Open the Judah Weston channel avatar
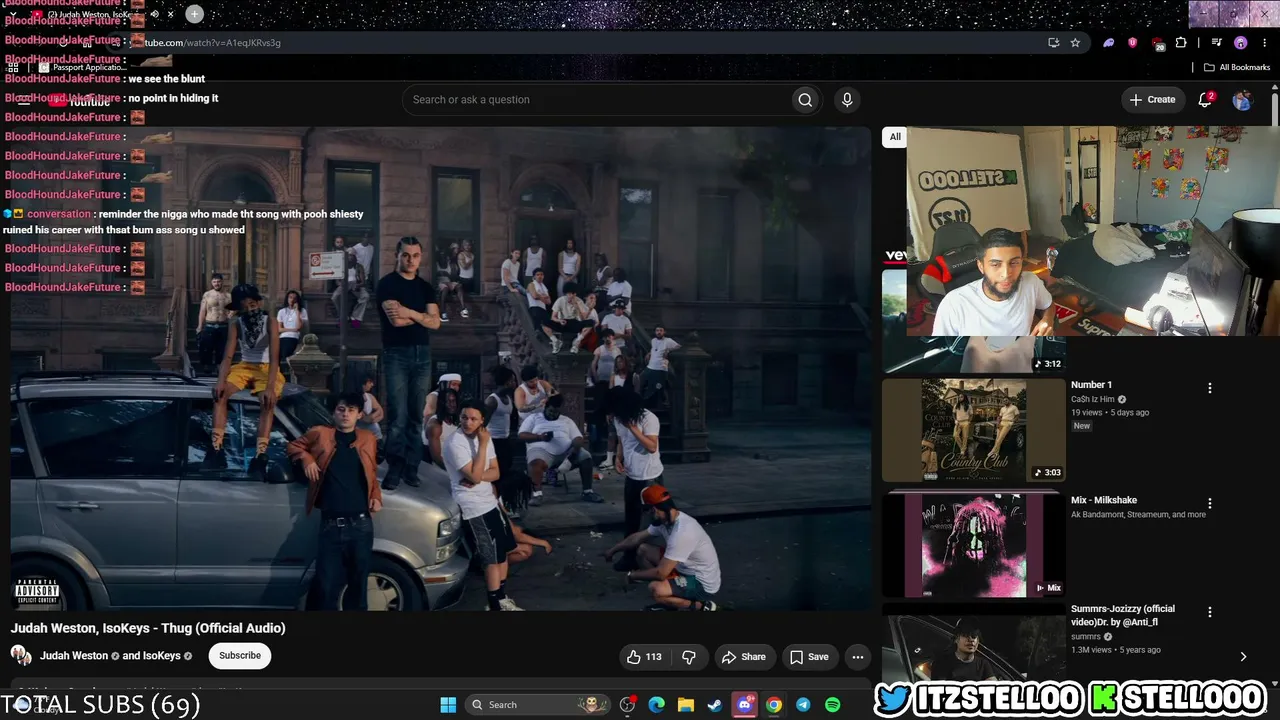 pyautogui.click(x=21, y=656)
